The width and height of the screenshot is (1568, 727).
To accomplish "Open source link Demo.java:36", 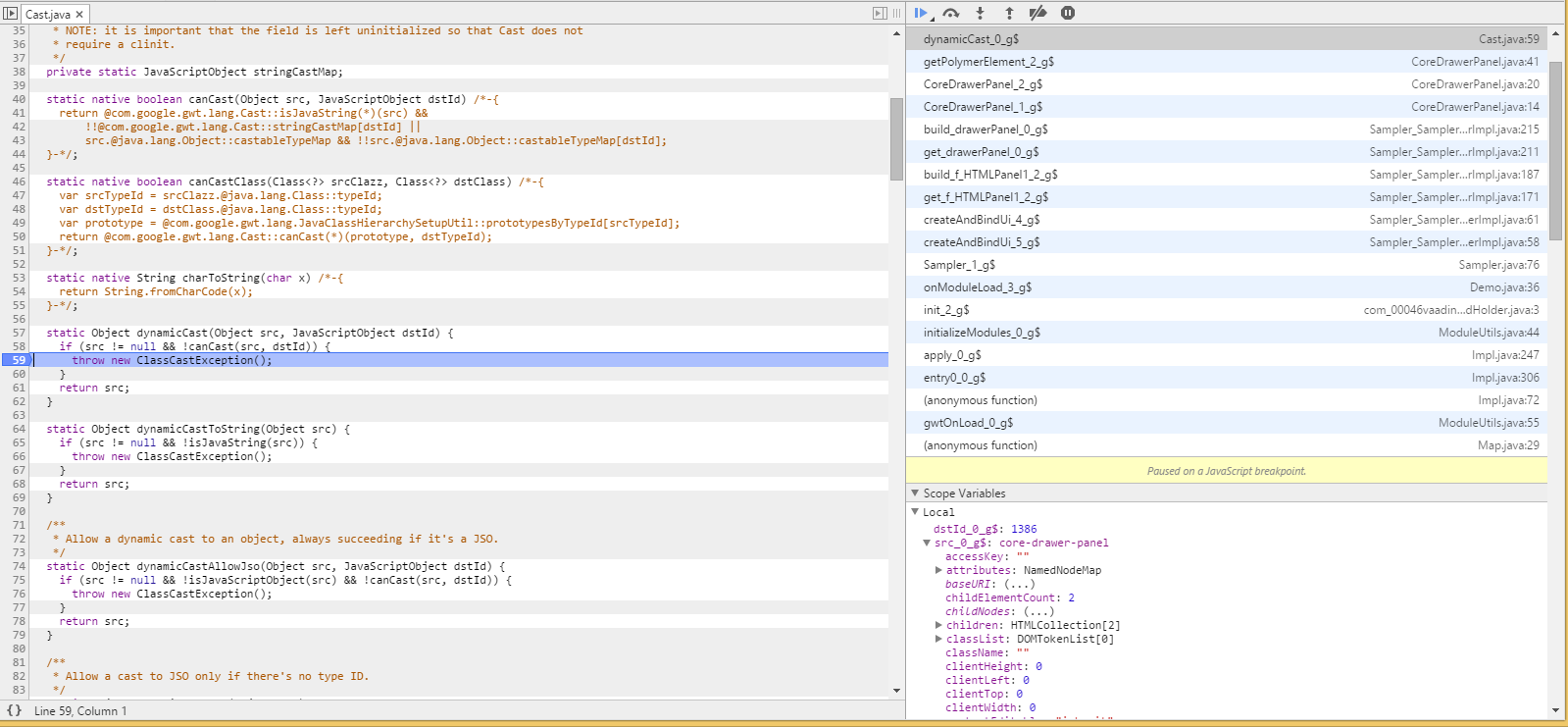I will [1504, 287].
